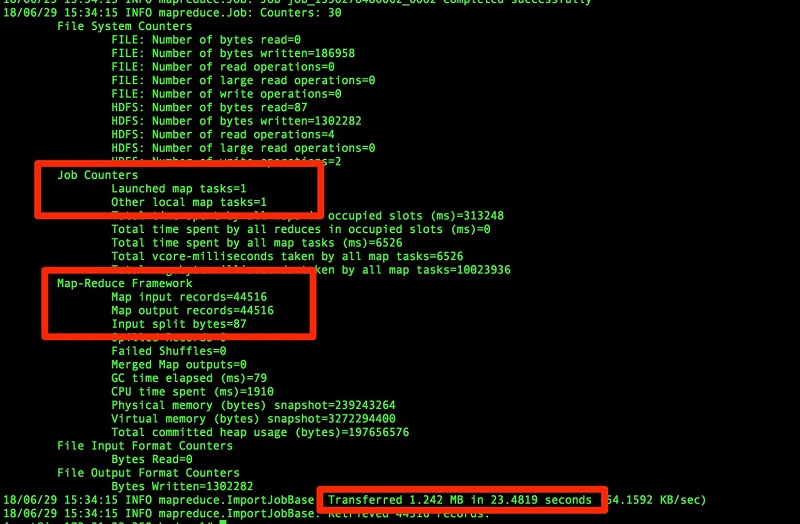Click 'Other local map tasks=1' line

(189, 202)
